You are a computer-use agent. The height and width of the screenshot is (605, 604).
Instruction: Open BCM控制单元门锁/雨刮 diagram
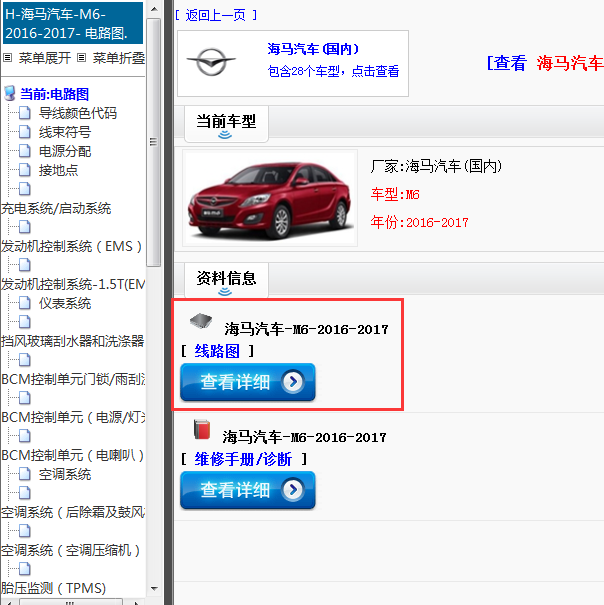(73, 379)
